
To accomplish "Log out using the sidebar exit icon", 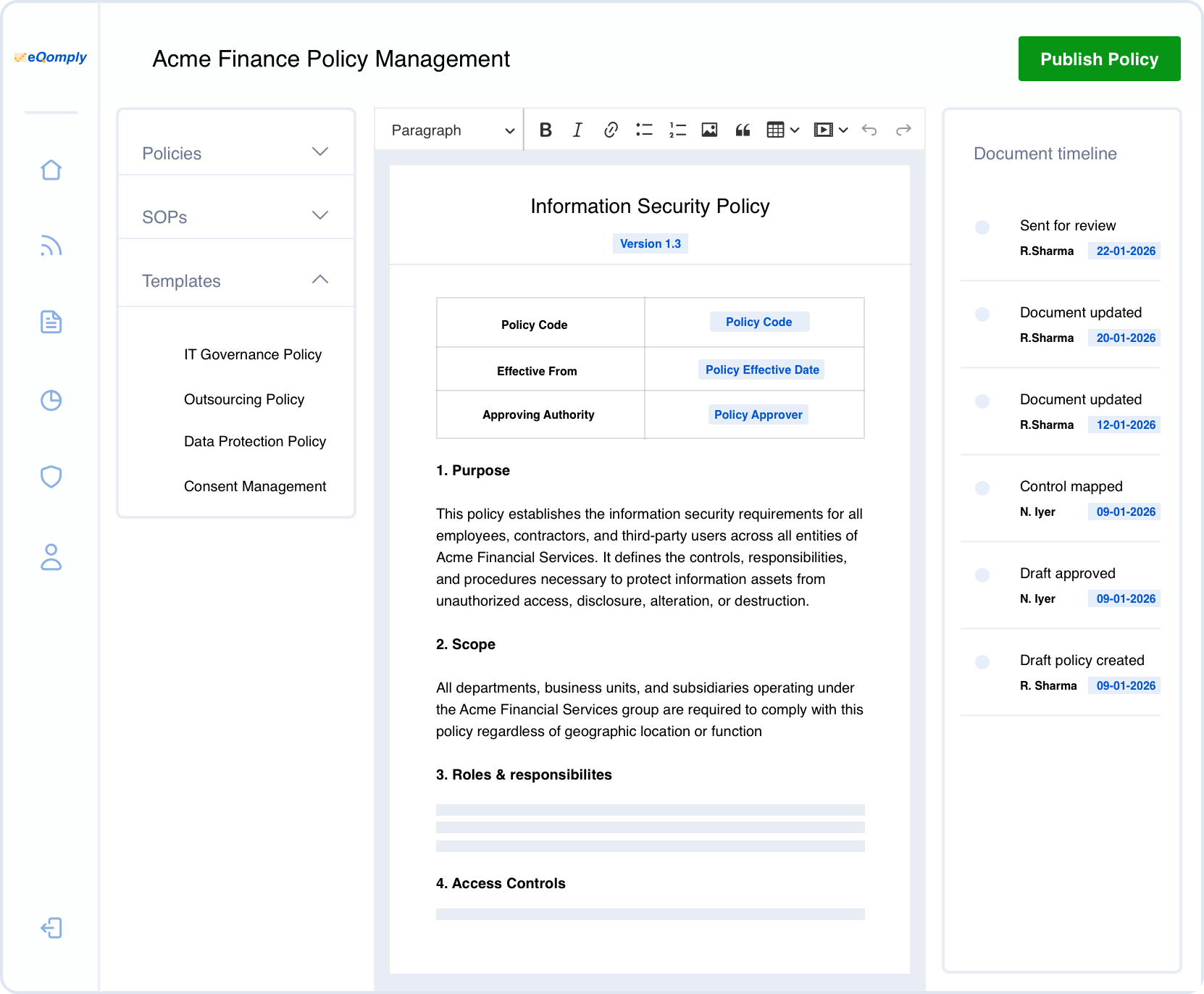I will [51, 928].
